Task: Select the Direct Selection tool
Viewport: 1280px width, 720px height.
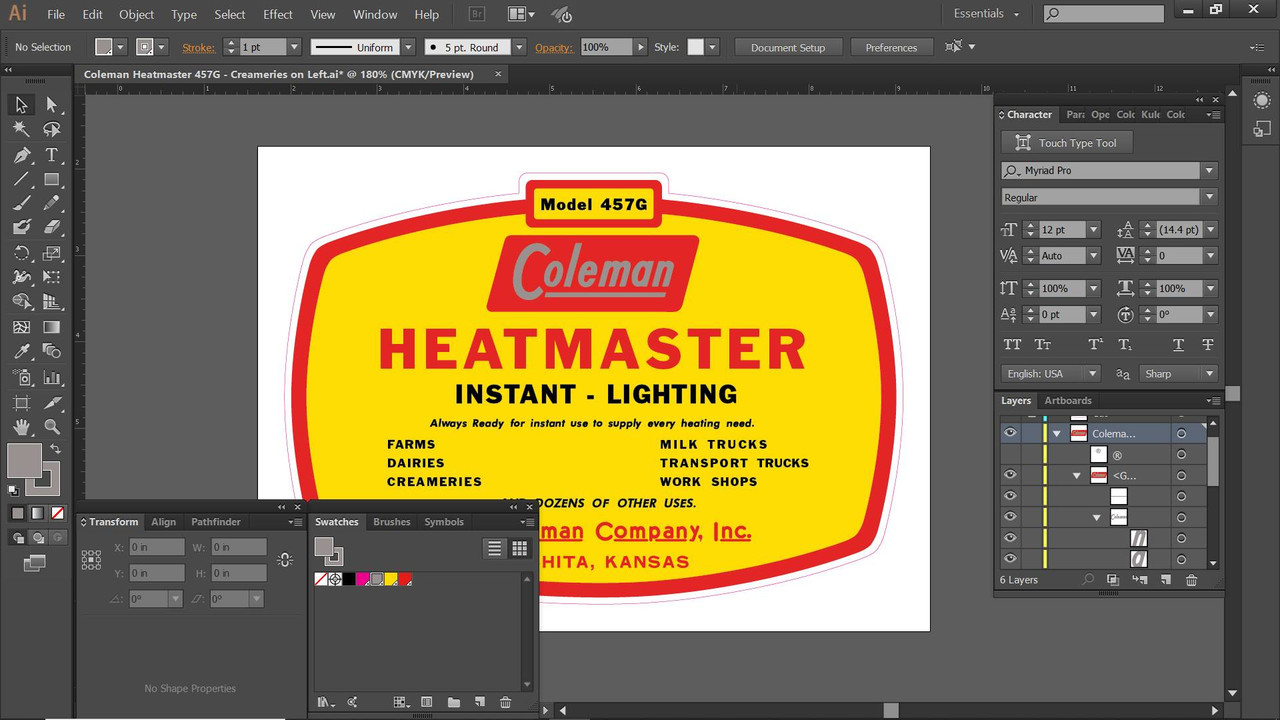Action: (x=52, y=104)
